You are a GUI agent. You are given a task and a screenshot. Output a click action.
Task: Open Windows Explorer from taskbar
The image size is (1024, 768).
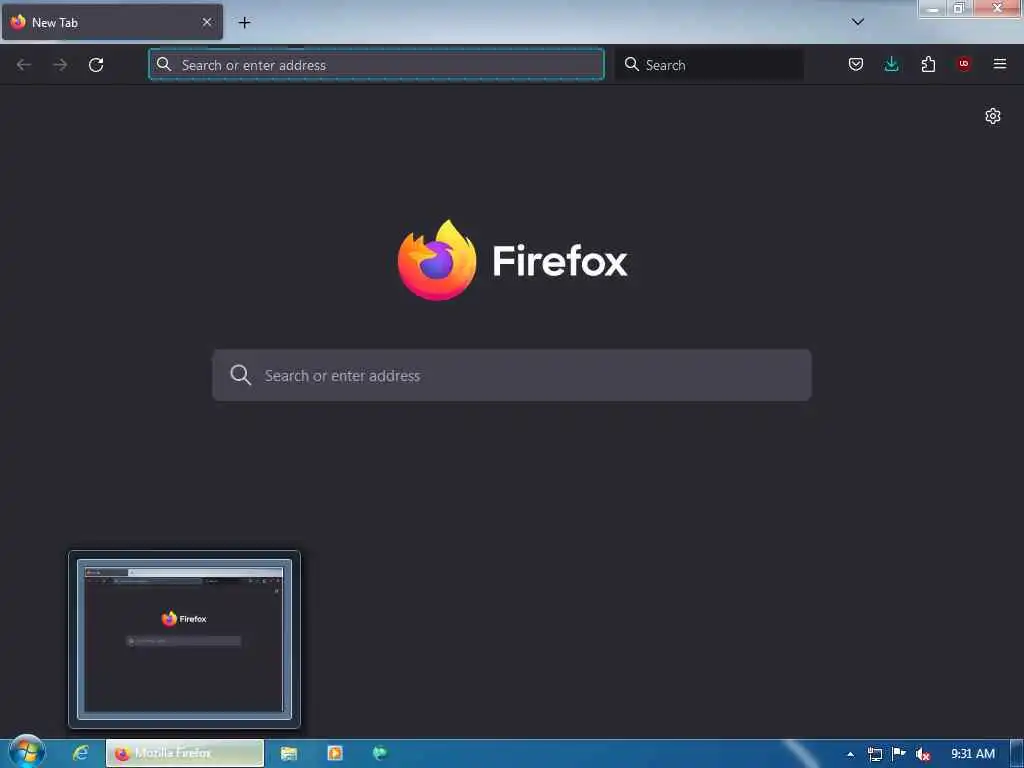point(289,754)
